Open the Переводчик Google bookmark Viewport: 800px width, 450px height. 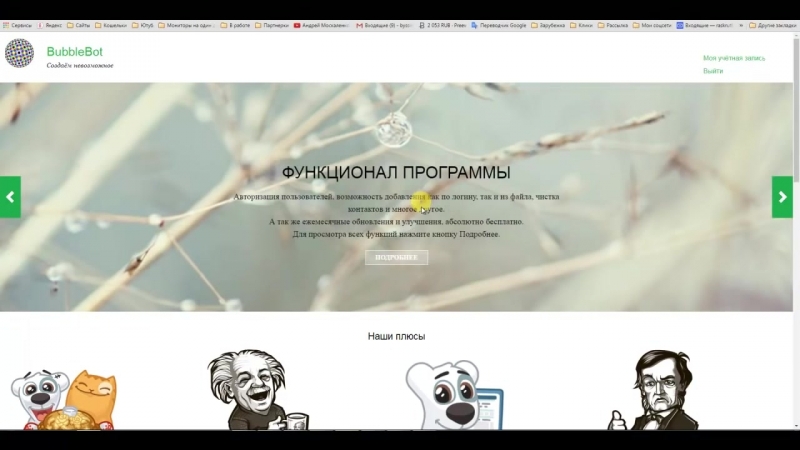(498, 25)
